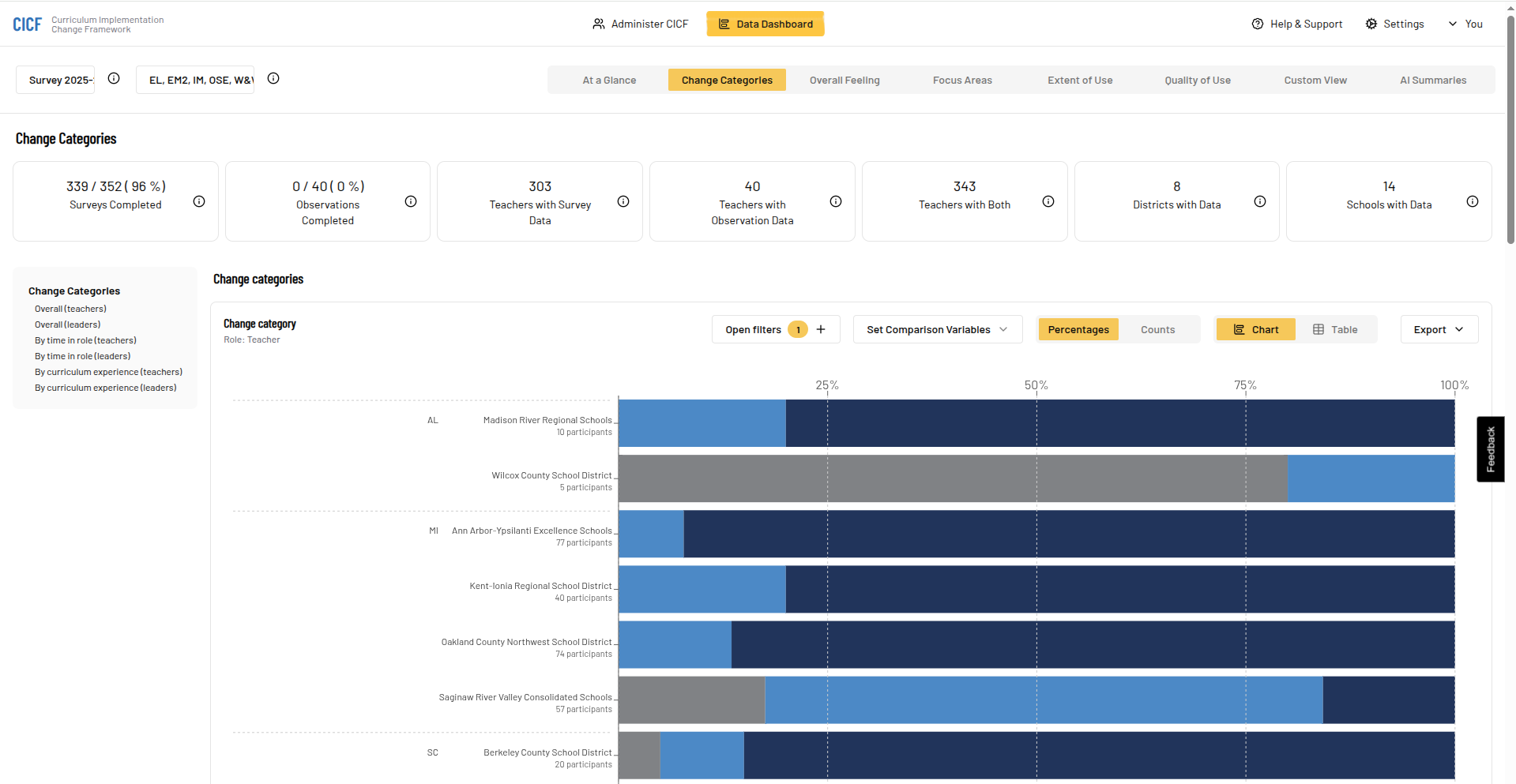Click the info icon beside the survey selector
This screenshot has height=784, width=1516.
pos(113,78)
